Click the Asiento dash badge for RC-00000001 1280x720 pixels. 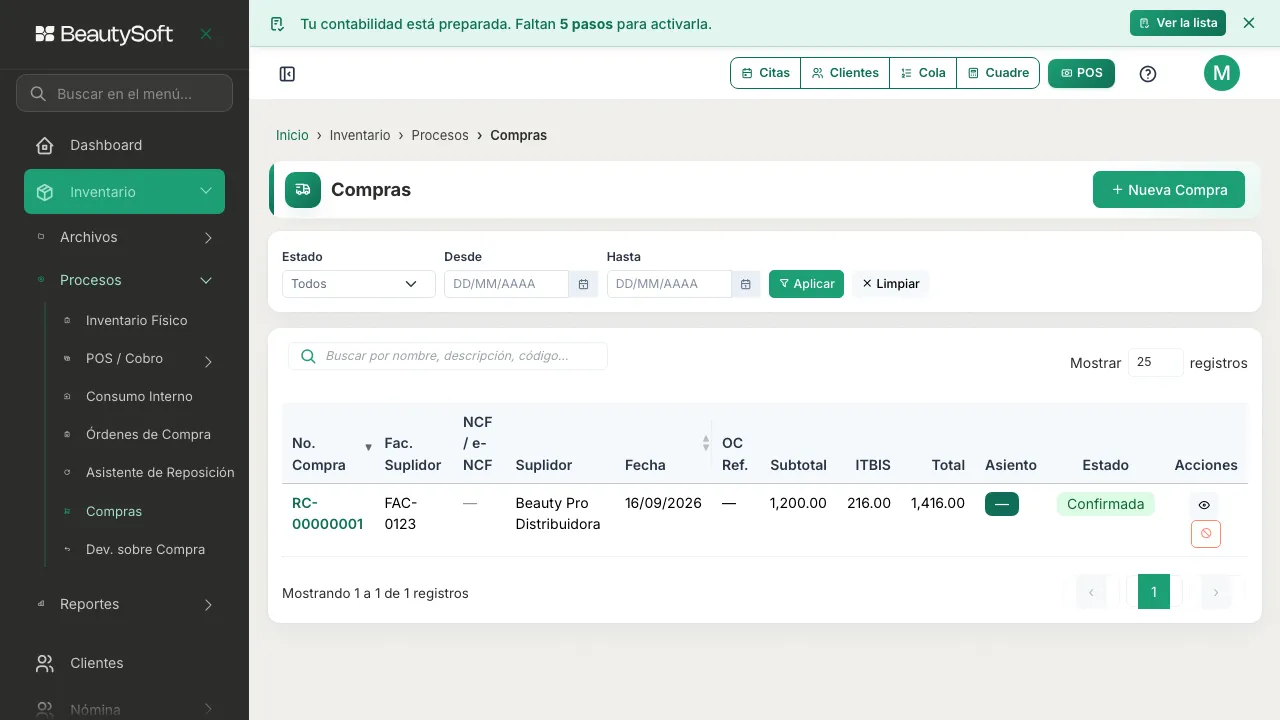1002,504
